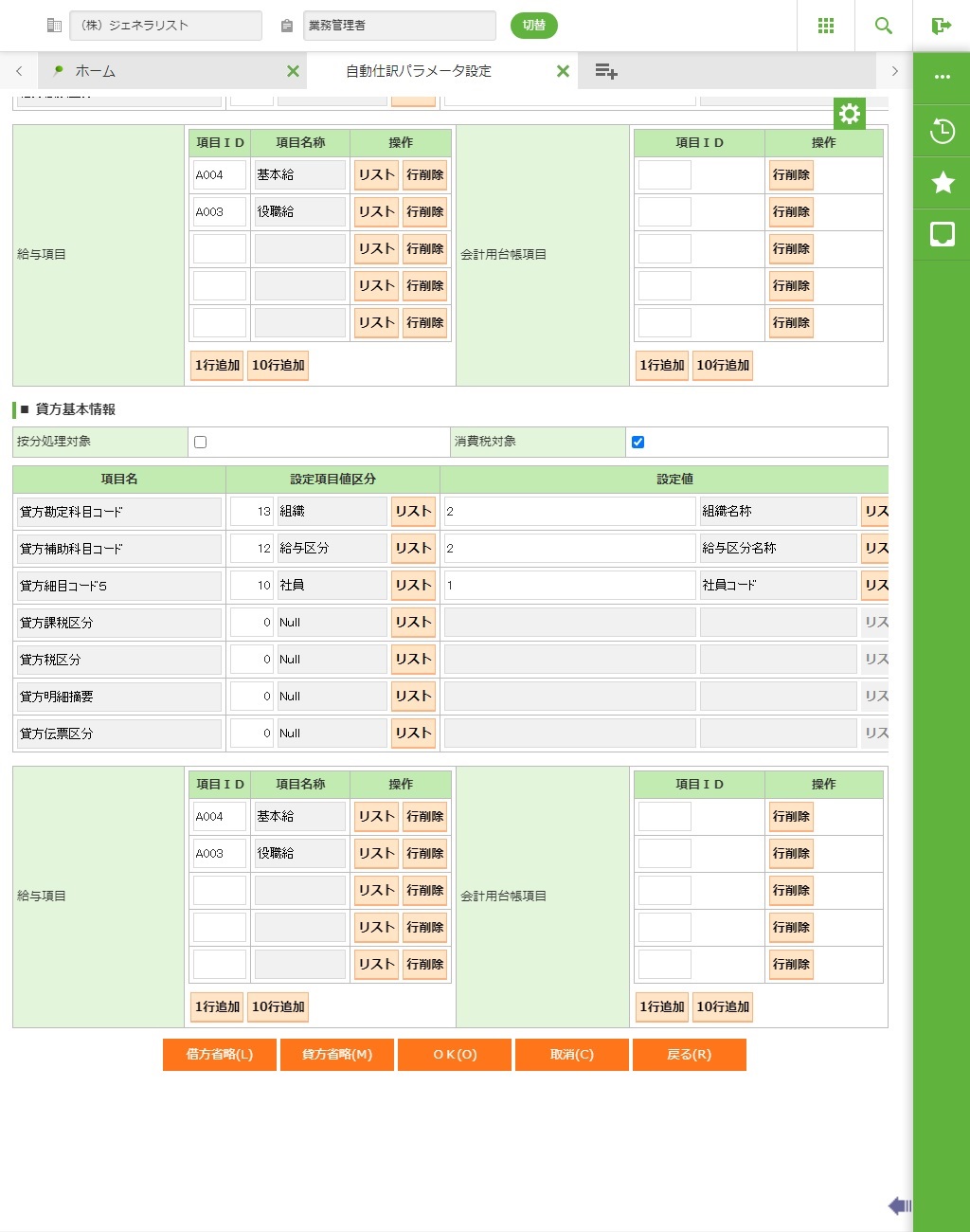Close the ホーム tab
This screenshot has height=1232, width=970.
(x=293, y=71)
